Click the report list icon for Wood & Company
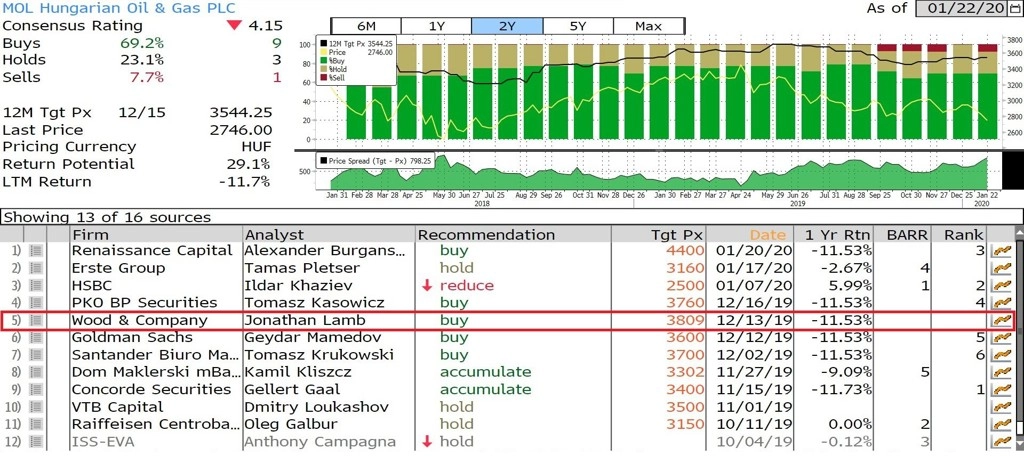Screen dimensions: 1024x456 coord(36,320)
